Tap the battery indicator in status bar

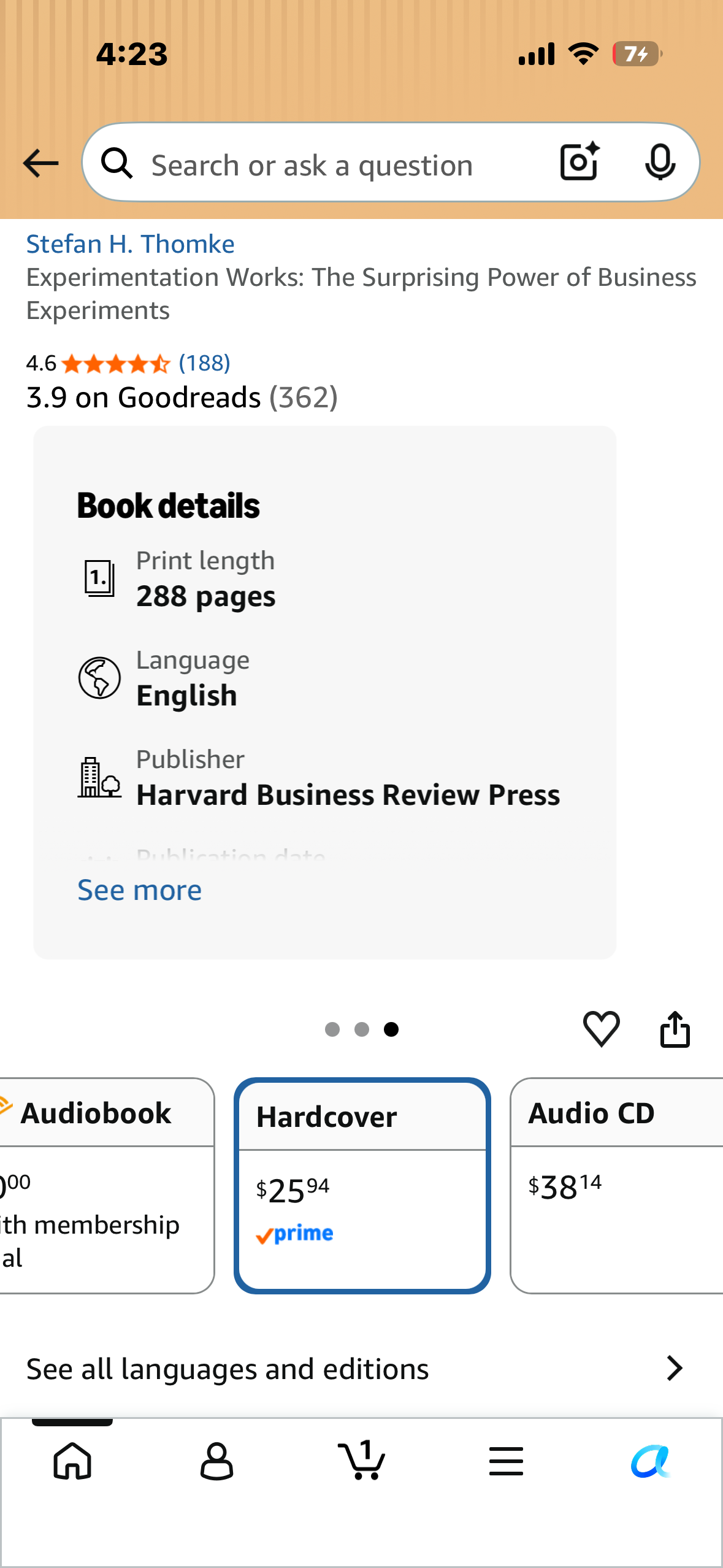(x=637, y=54)
